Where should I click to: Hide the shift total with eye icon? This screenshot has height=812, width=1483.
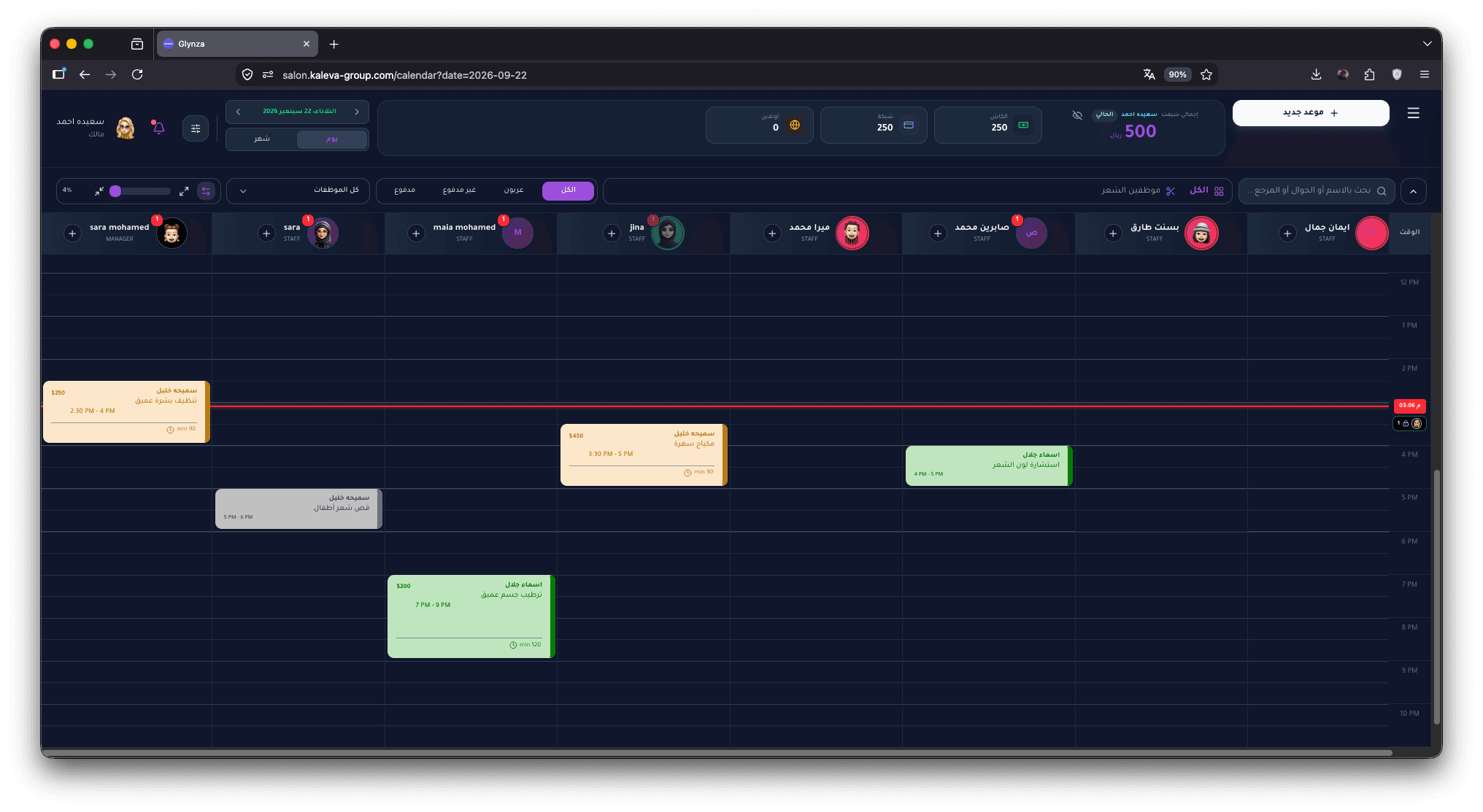1077,115
